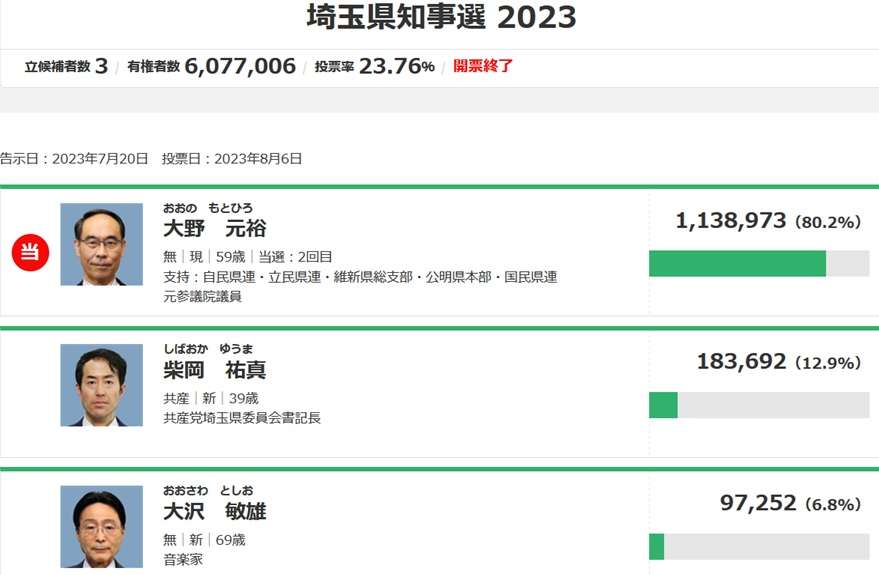Click the vote count 1,138,973
Screen dimensions: 879x575
(x=731, y=220)
